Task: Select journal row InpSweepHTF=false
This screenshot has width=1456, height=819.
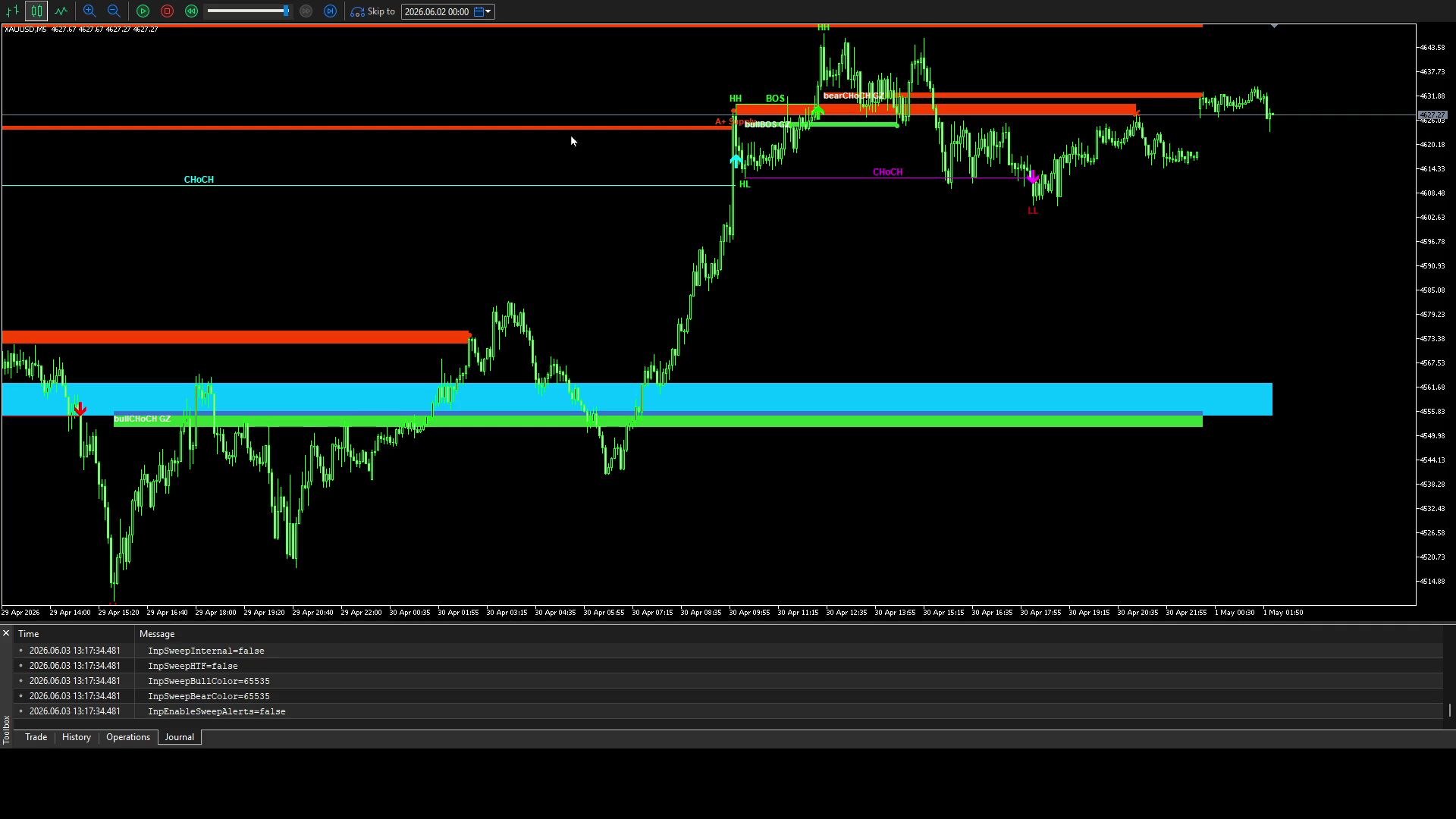Action: [x=728, y=666]
